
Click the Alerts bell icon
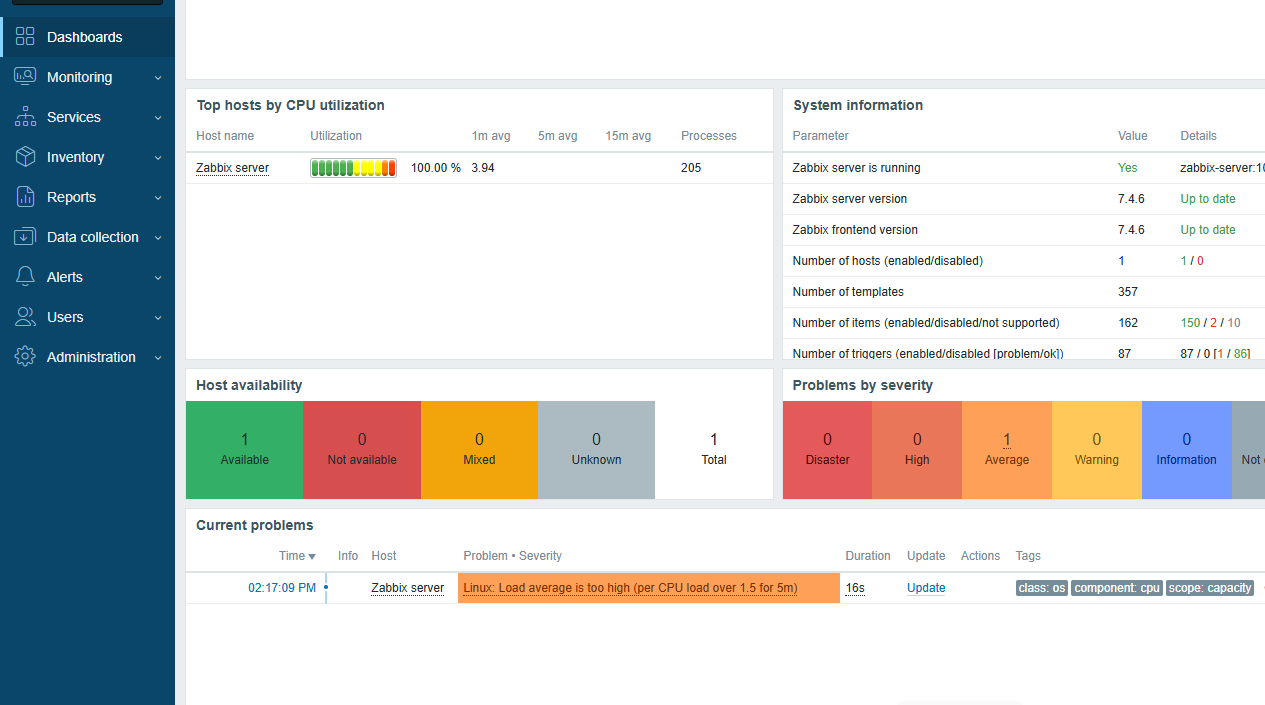coord(25,277)
